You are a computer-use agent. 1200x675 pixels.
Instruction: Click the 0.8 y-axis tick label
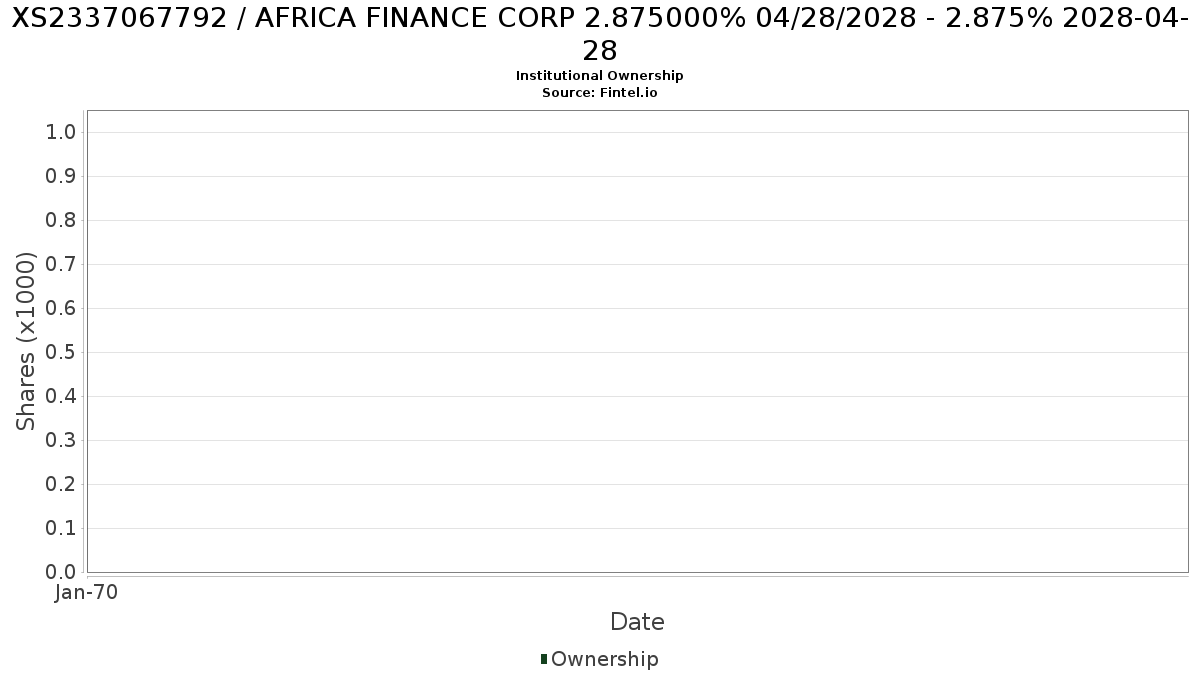pyautogui.click(x=61, y=220)
